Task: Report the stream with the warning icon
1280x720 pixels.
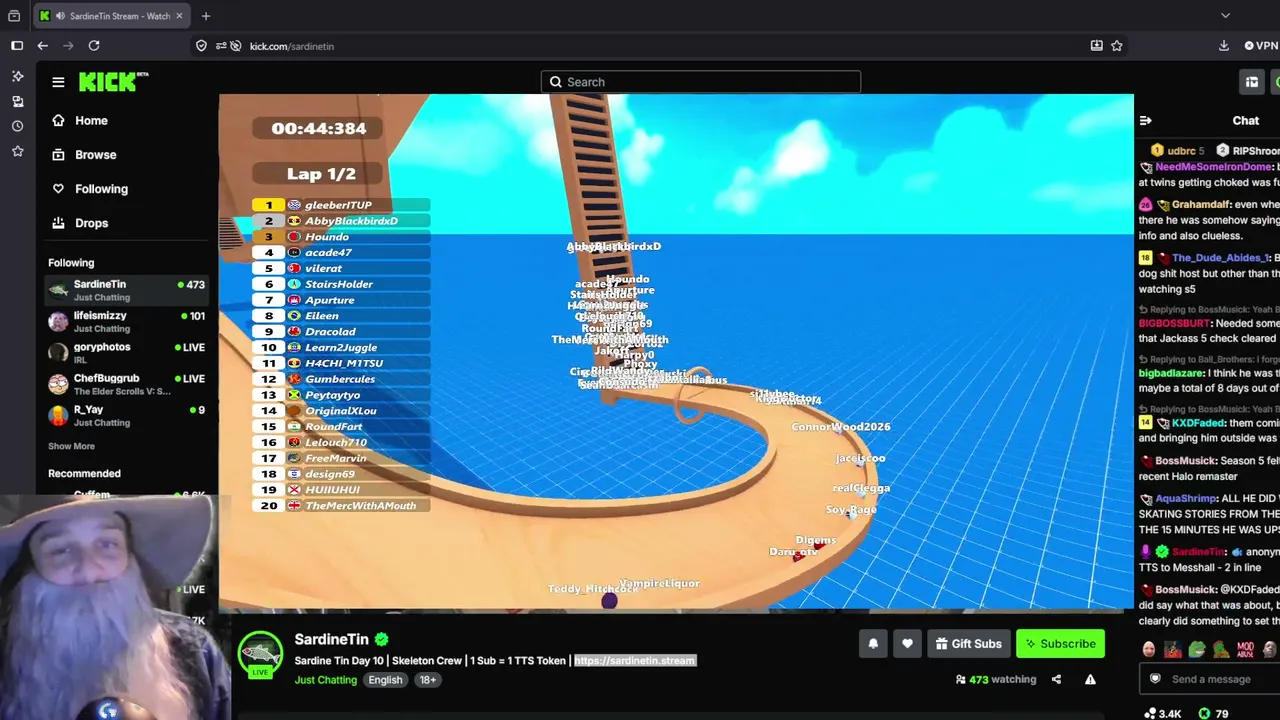Action: [1090, 680]
